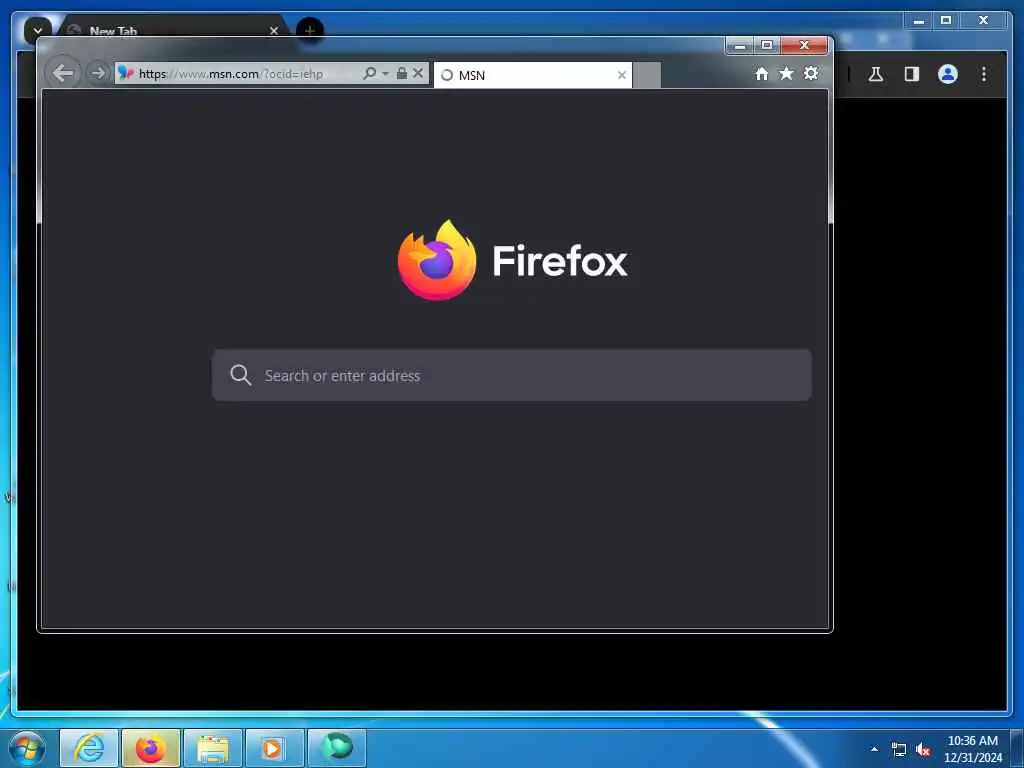The image size is (1024, 768).
Task: Click the muted volume tray icon
Action: tap(923, 750)
